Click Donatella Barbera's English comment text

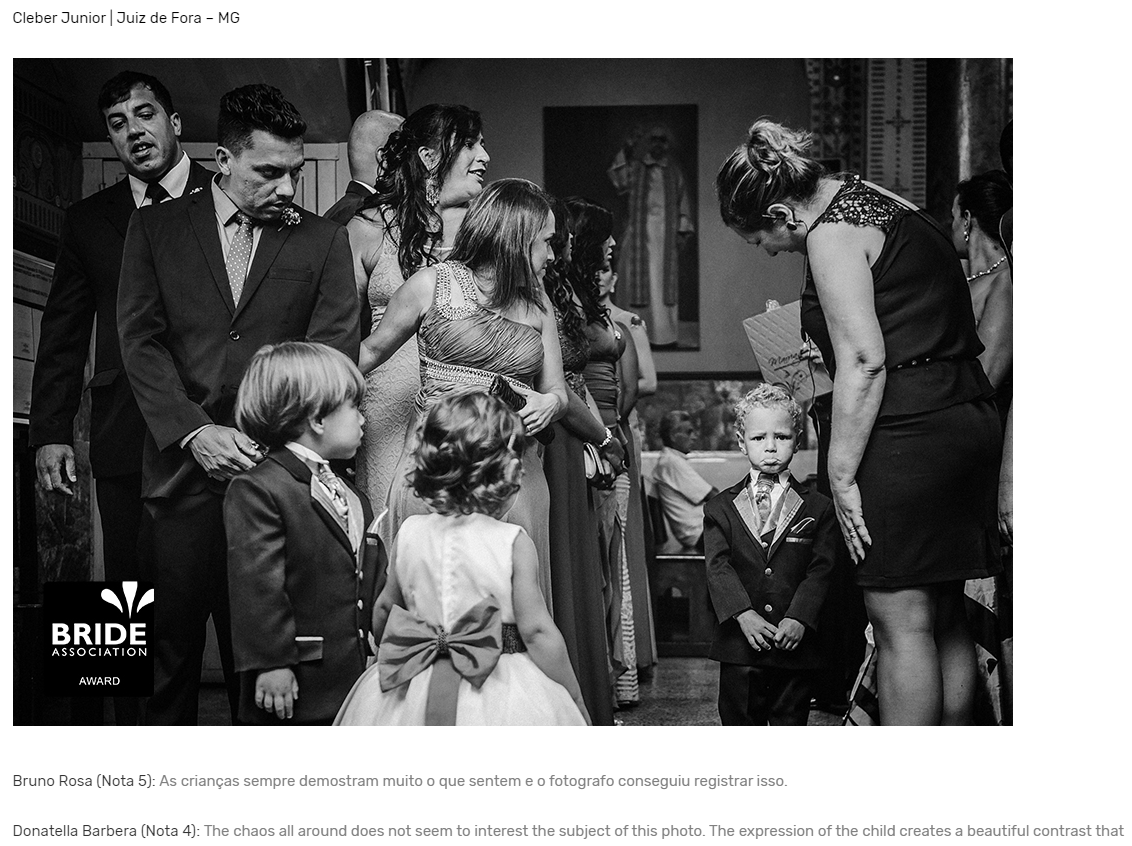[x=664, y=831]
